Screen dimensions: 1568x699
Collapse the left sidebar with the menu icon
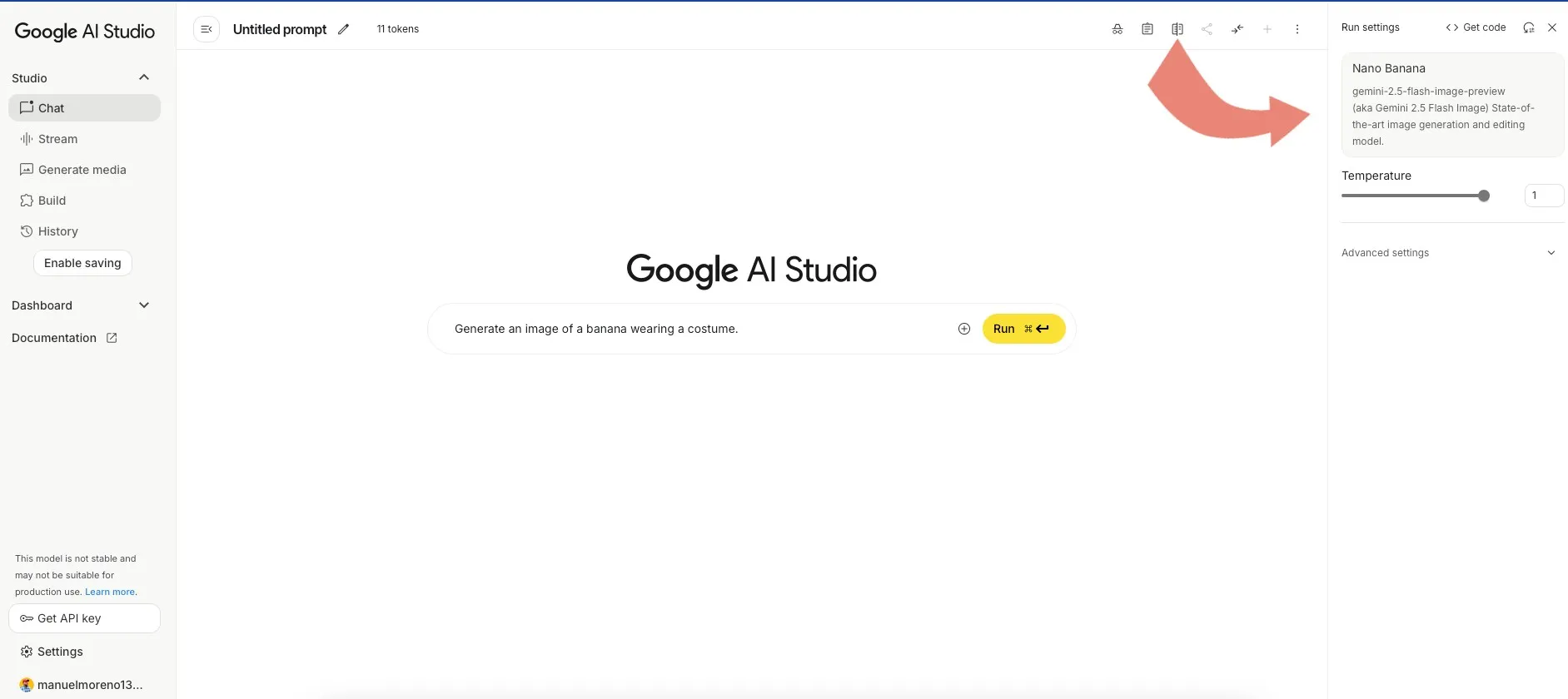[x=207, y=29]
